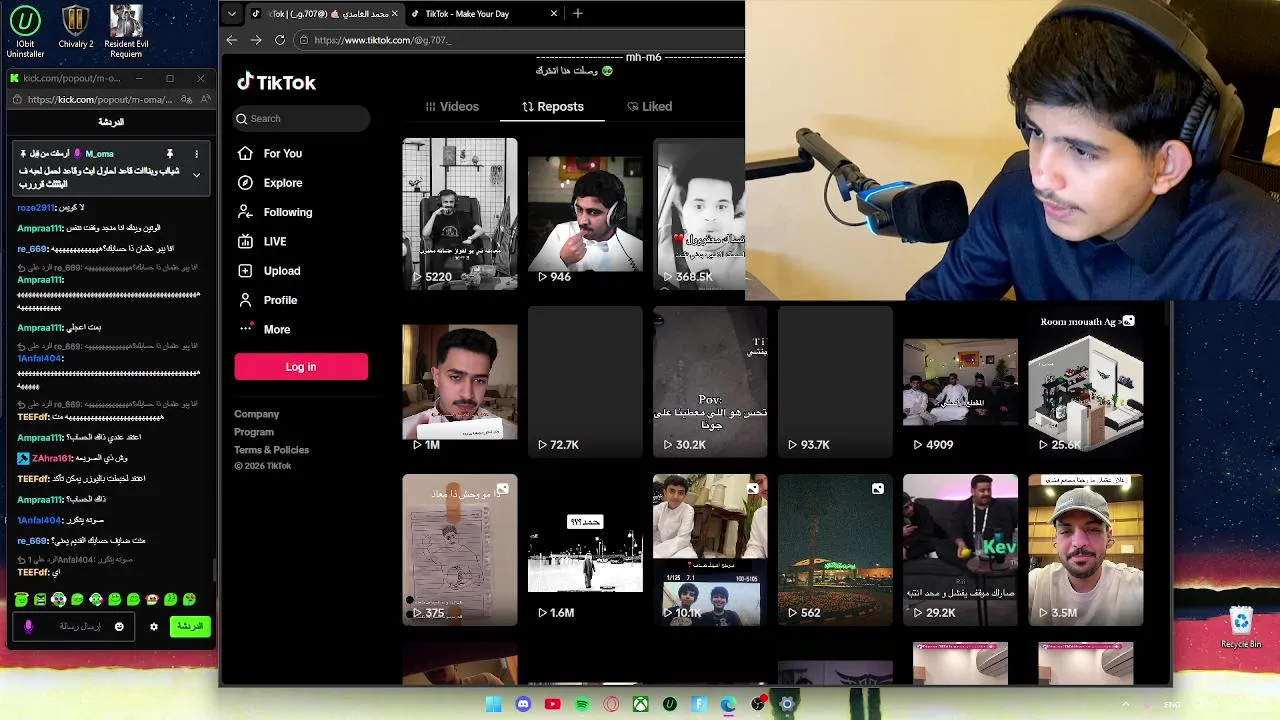
Task: Reload the TikTok page
Action: (x=280, y=40)
